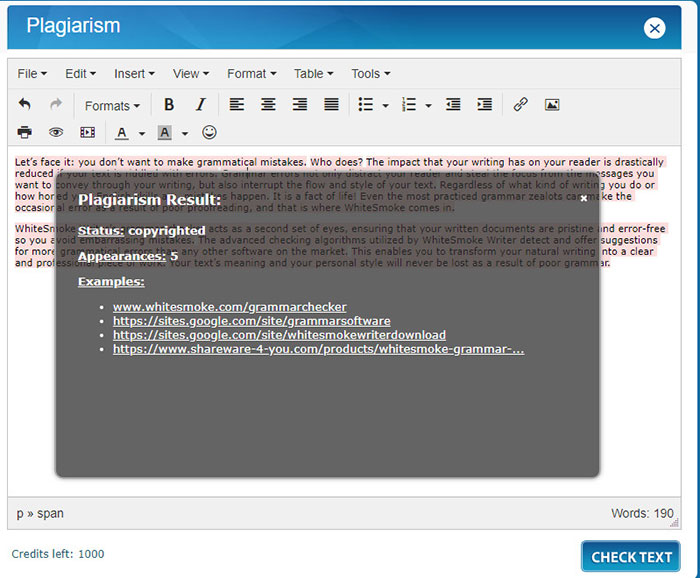Viewport: 700px width, 578px height.
Task: Insert a bullet list
Action: click(x=366, y=105)
